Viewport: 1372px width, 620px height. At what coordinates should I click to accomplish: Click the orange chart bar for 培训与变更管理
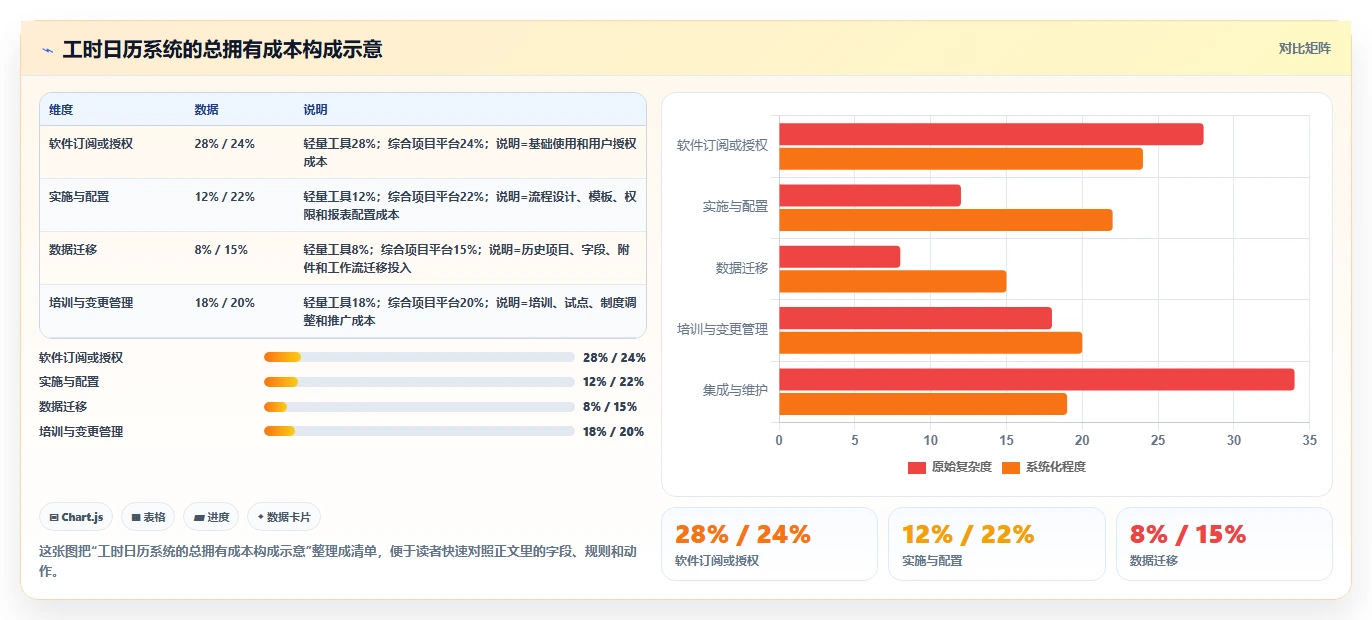click(931, 343)
